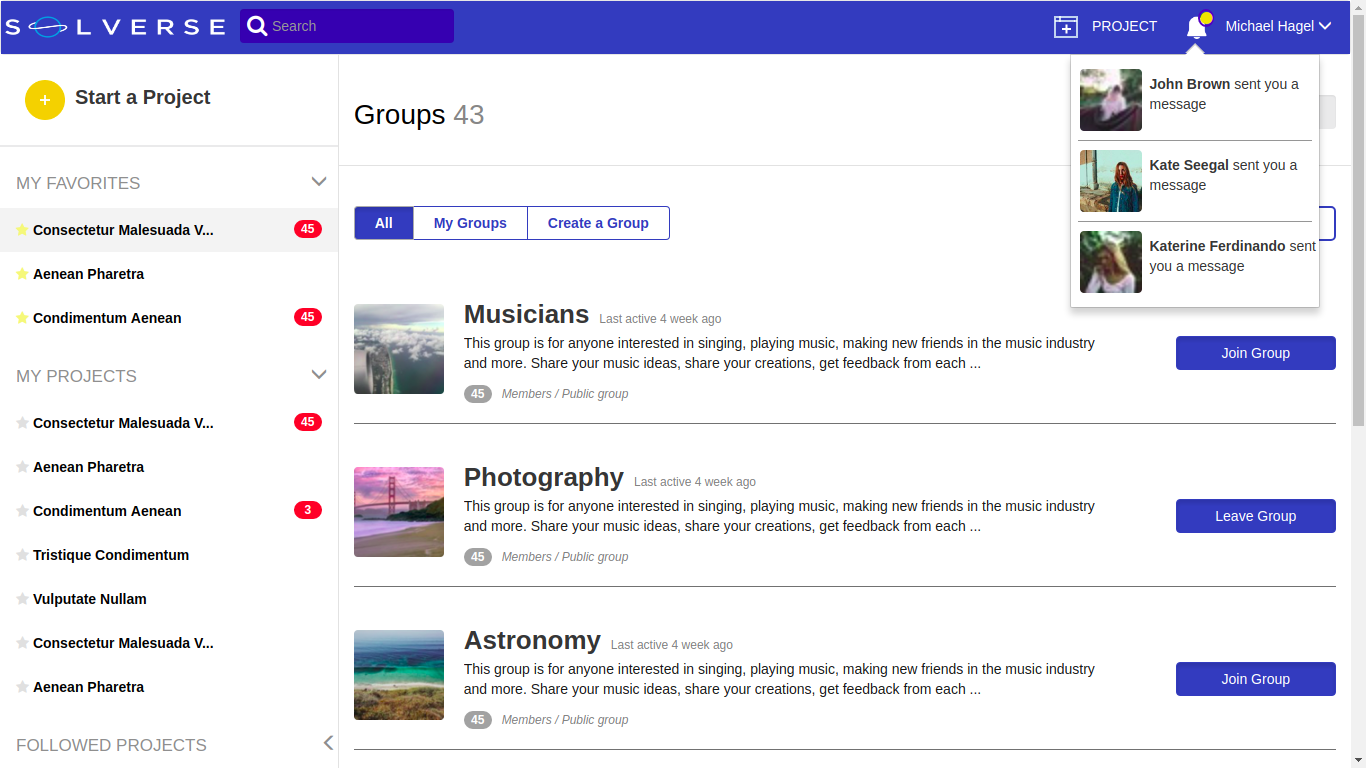Click the Solverse logo
This screenshot has height=768, width=1366.
[115, 27]
